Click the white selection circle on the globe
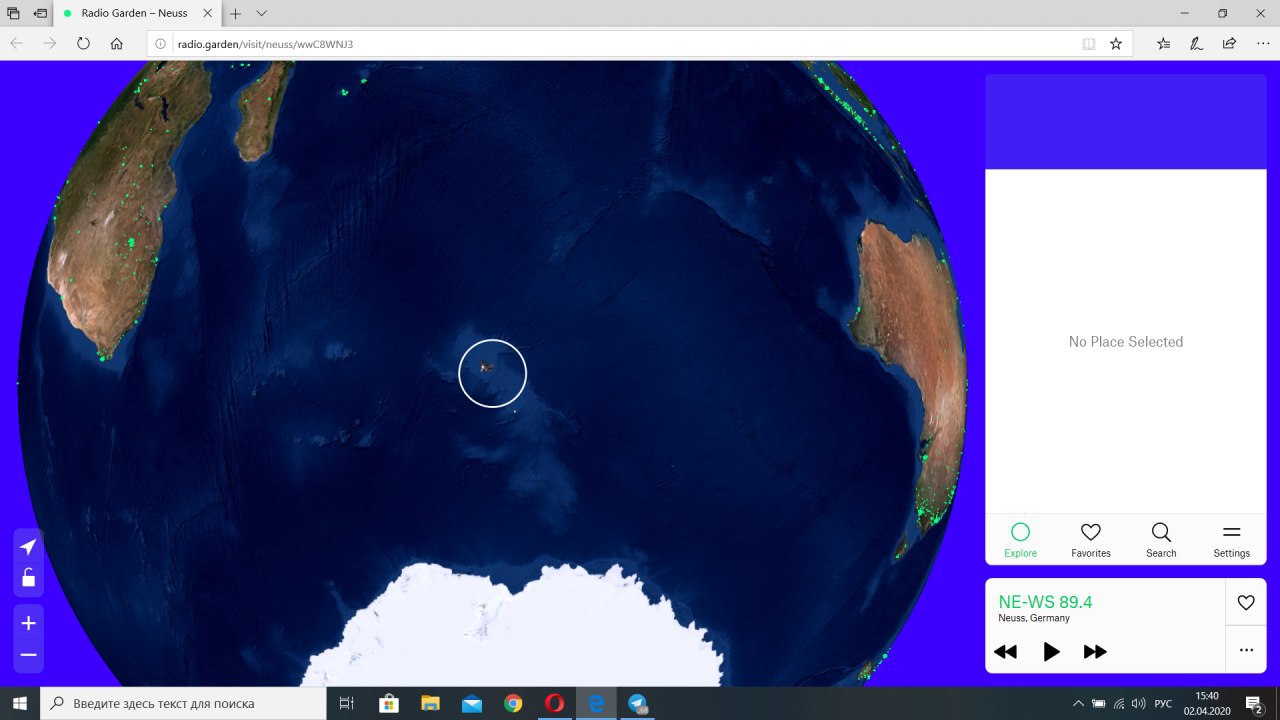This screenshot has width=1280, height=720. pos(492,373)
